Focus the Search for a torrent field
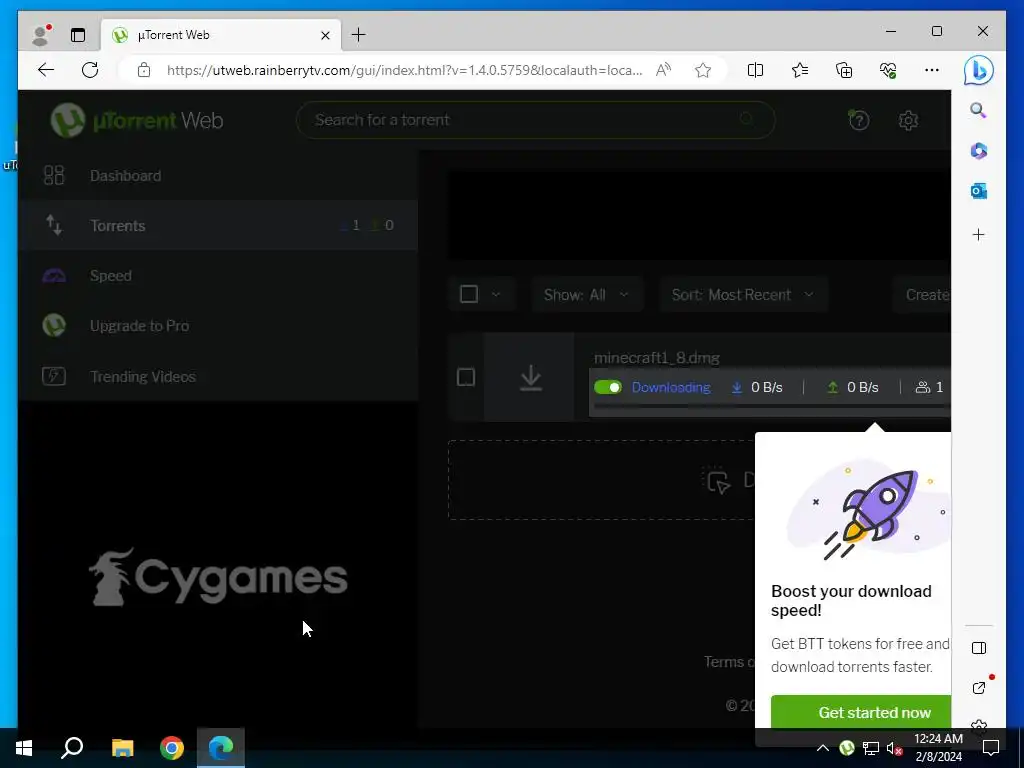Image resolution: width=1024 pixels, height=768 pixels. pyautogui.click(x=536, y=120)
